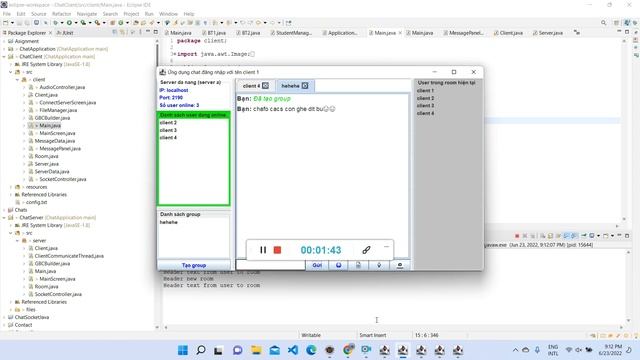Viewport: 640px width, 360px height.
Task: Click the link icon on the recorder bar
Action: tap(366, 250)
